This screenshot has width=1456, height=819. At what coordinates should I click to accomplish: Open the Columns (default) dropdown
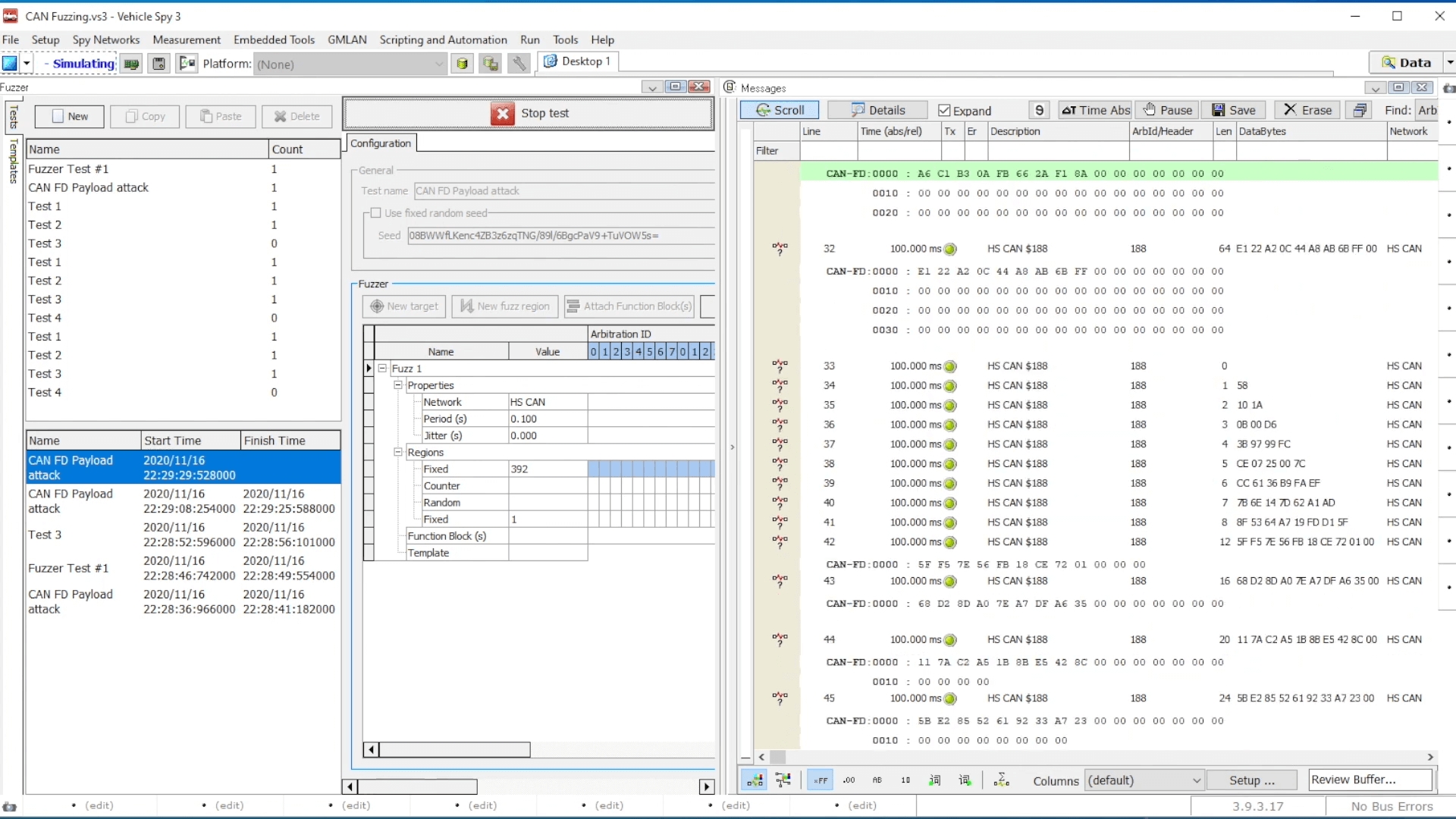(x=1144, y=780)
